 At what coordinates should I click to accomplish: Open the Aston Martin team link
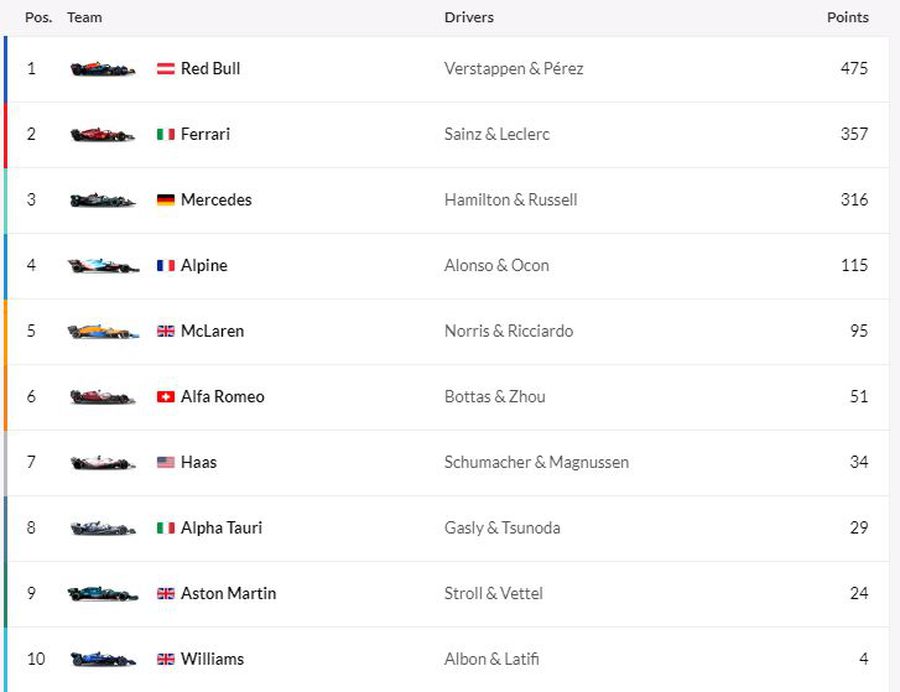[228, 593]
